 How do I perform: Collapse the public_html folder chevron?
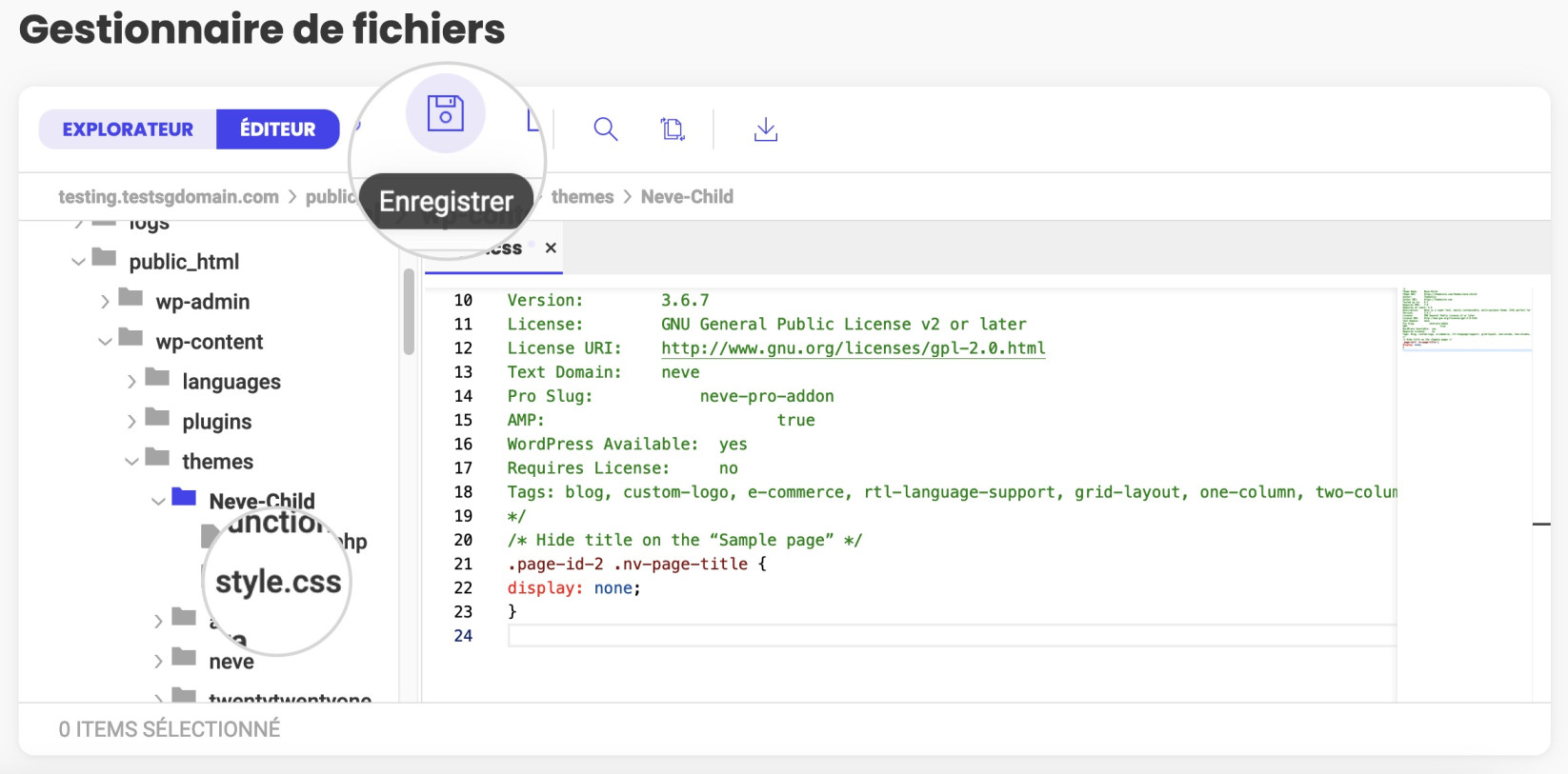pyautogui.click(x=78, y=261)
